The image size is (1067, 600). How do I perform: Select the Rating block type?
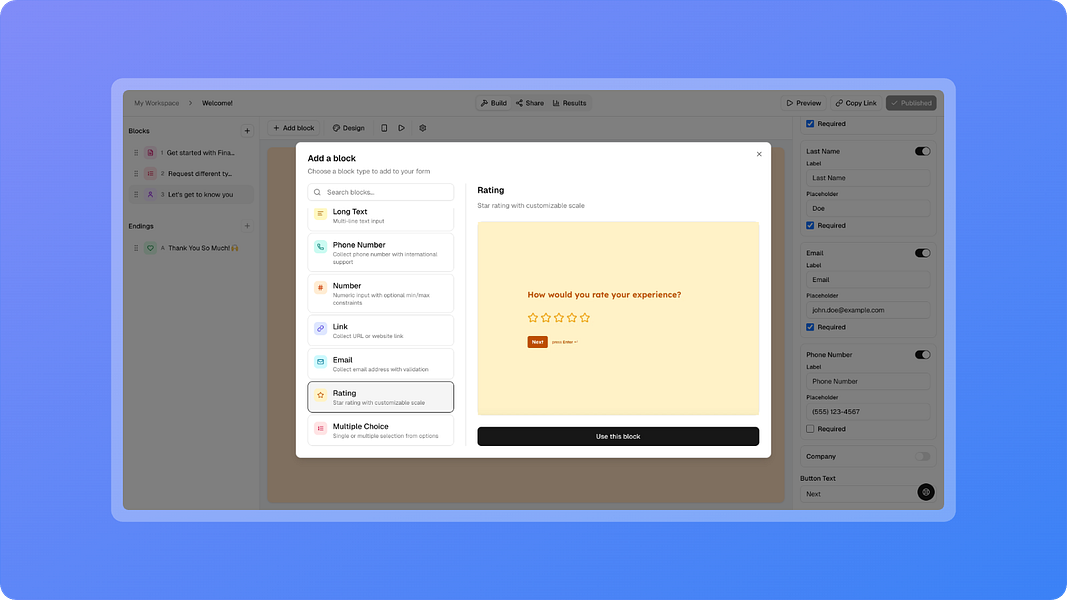(380, 397)
